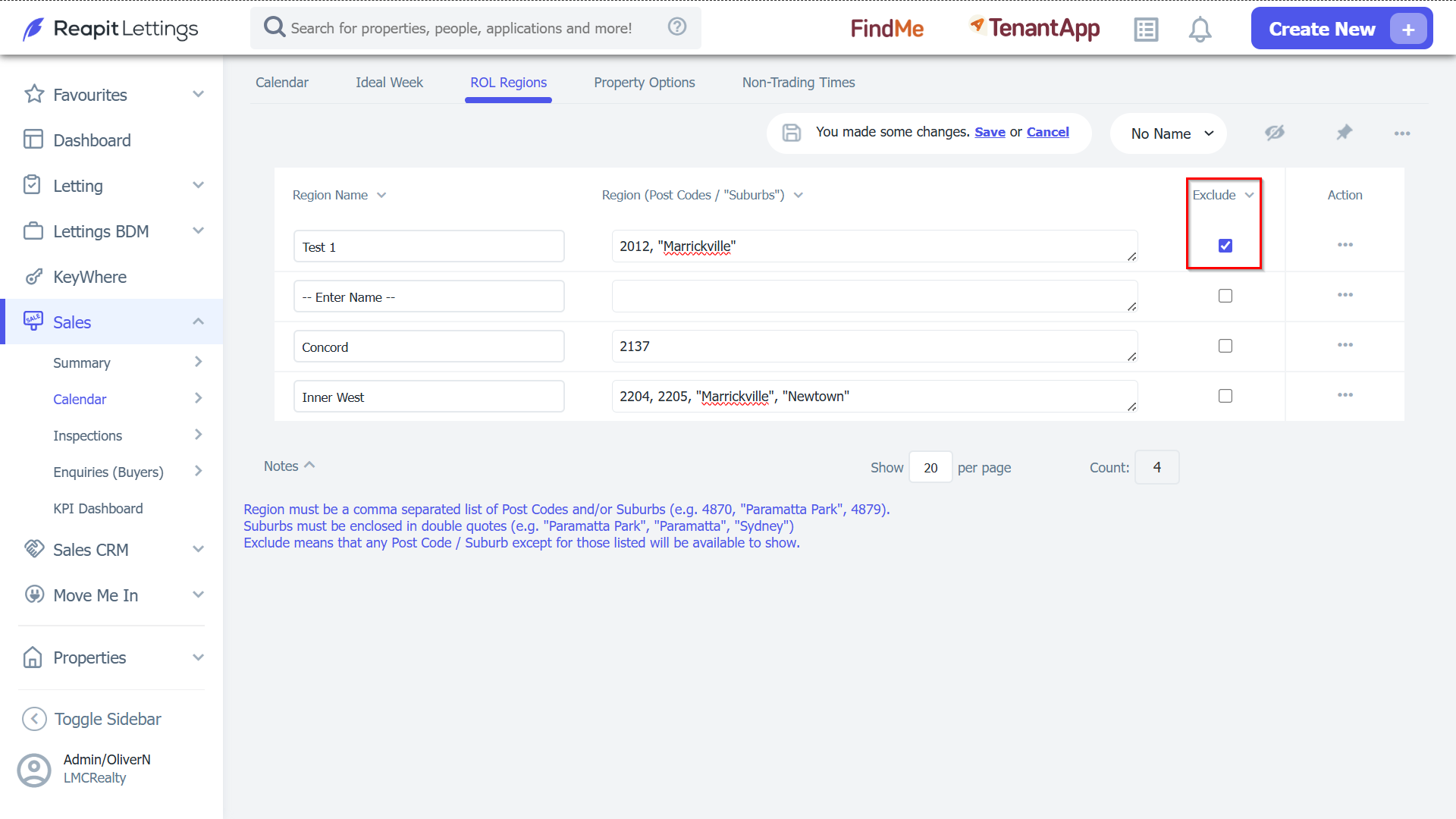Click the save disk icon

point(791,133)
